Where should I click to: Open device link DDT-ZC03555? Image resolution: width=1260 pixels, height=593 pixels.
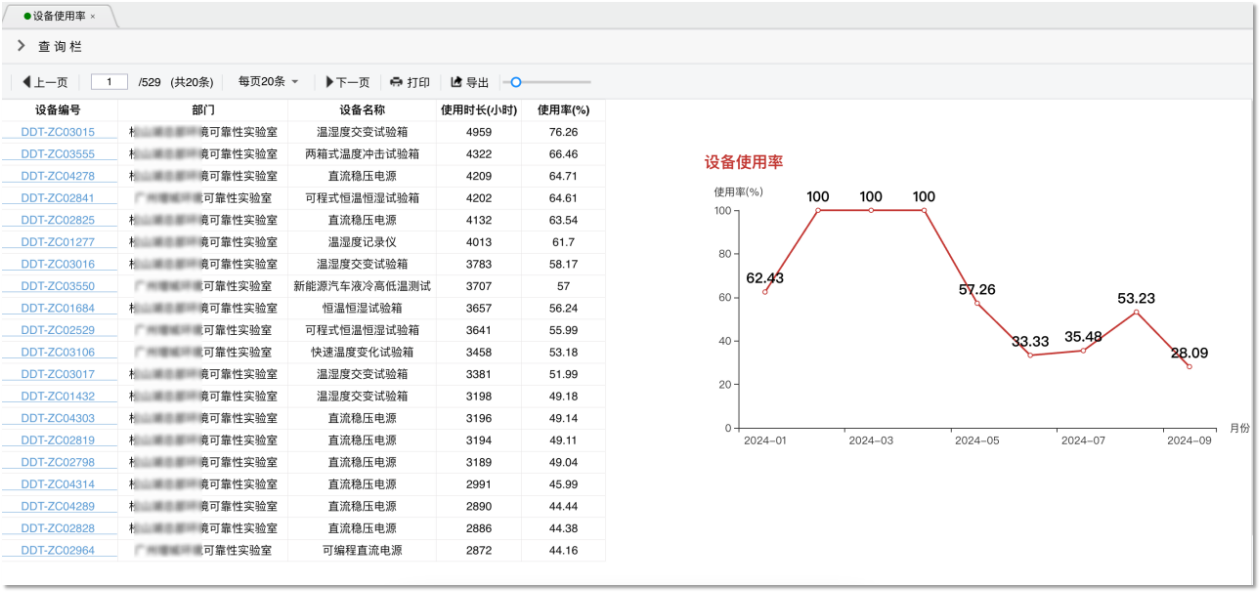point(58,154)
